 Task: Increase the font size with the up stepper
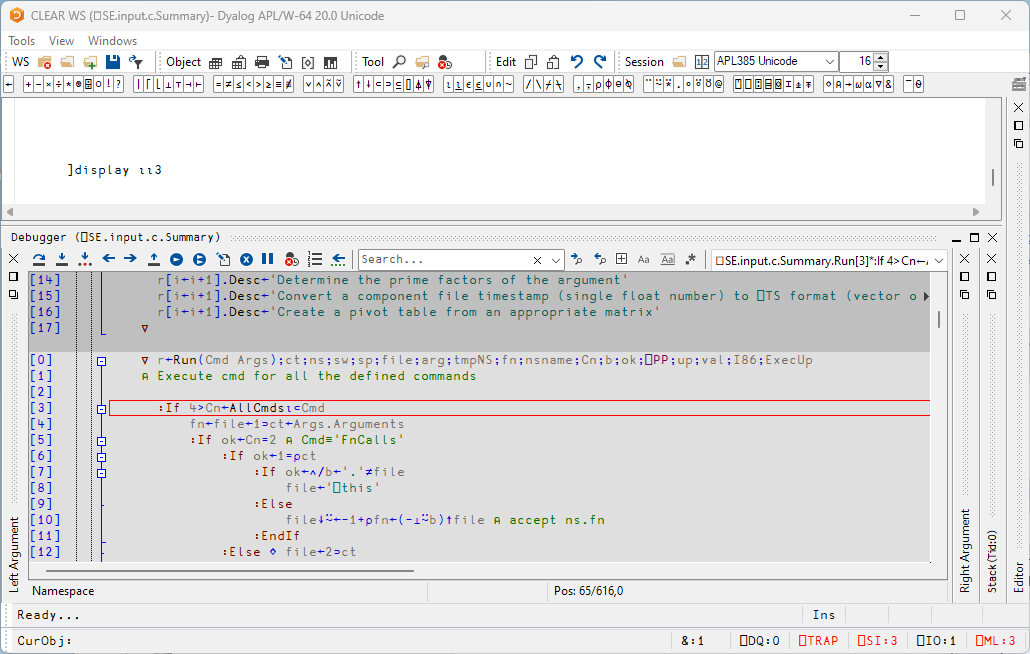[880, 57]
